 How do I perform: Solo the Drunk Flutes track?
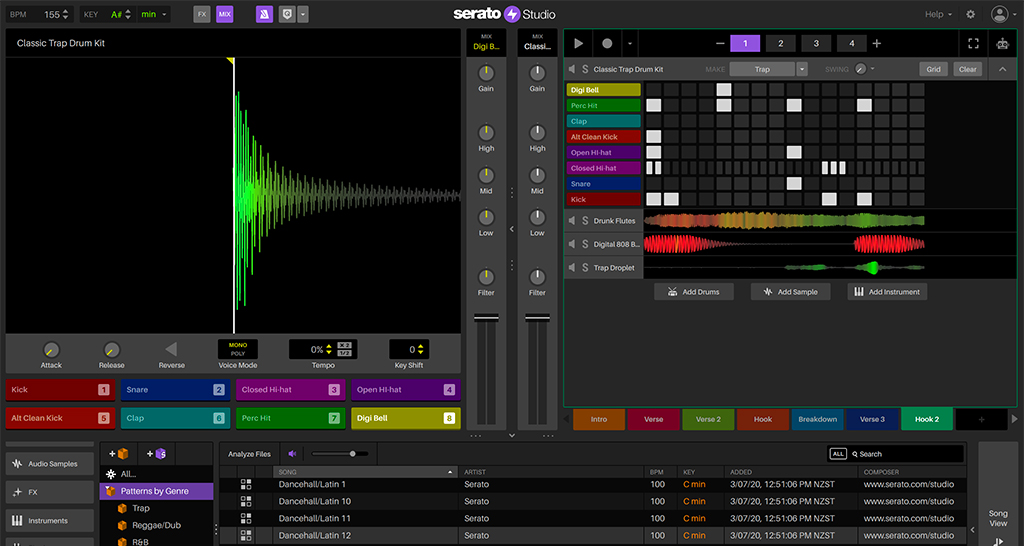tap(585, 221)
